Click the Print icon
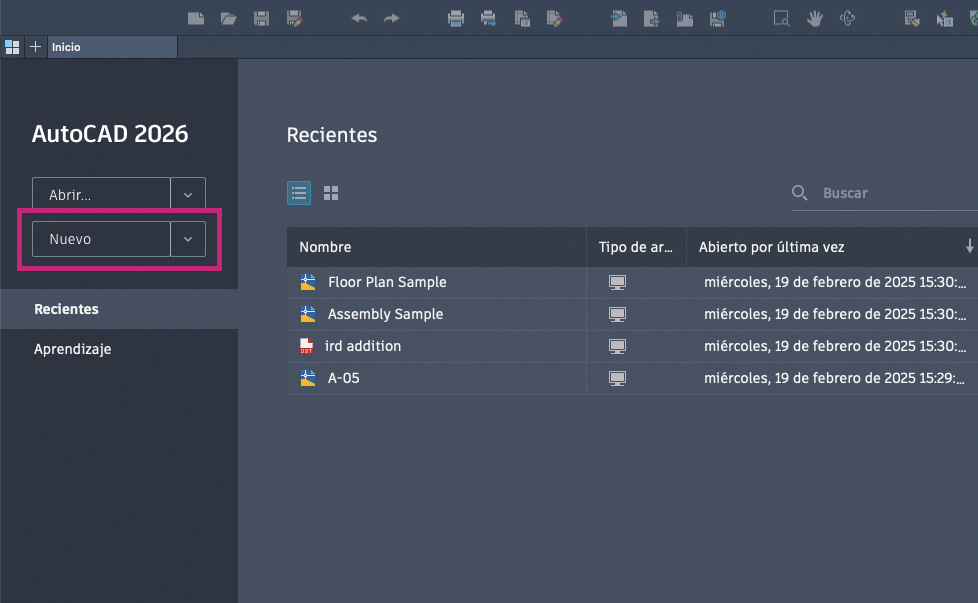The width and height of the screenshot is (978, 603). 456,19
